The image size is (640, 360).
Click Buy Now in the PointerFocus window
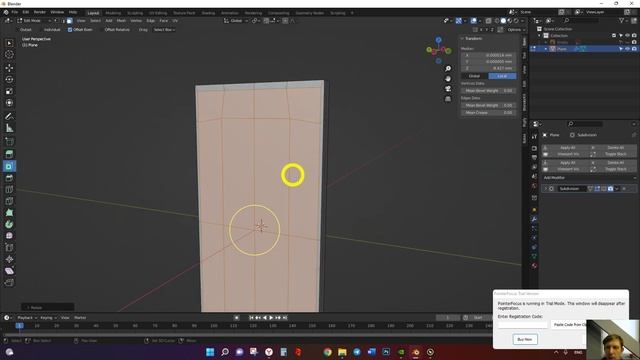pyautogui.click(x=525, y=339)
